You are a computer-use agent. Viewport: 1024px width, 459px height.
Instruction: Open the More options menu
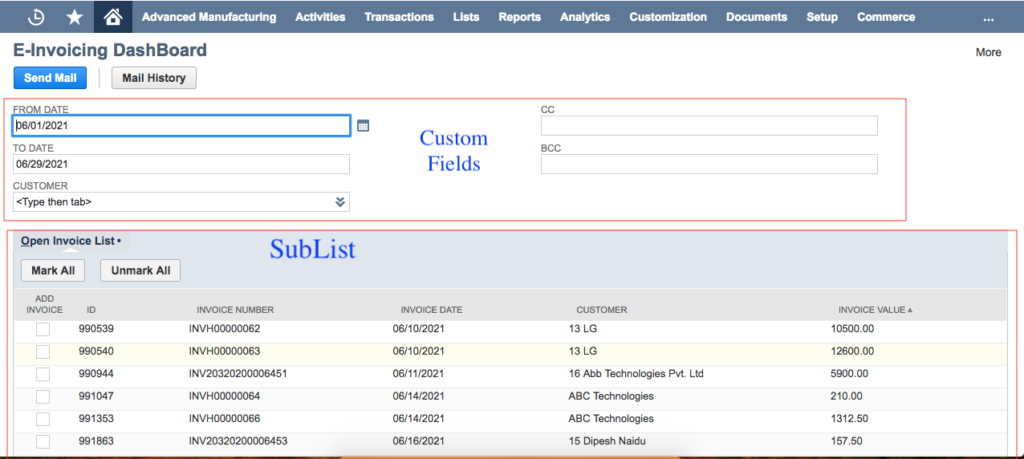click(x=988, y=52)
